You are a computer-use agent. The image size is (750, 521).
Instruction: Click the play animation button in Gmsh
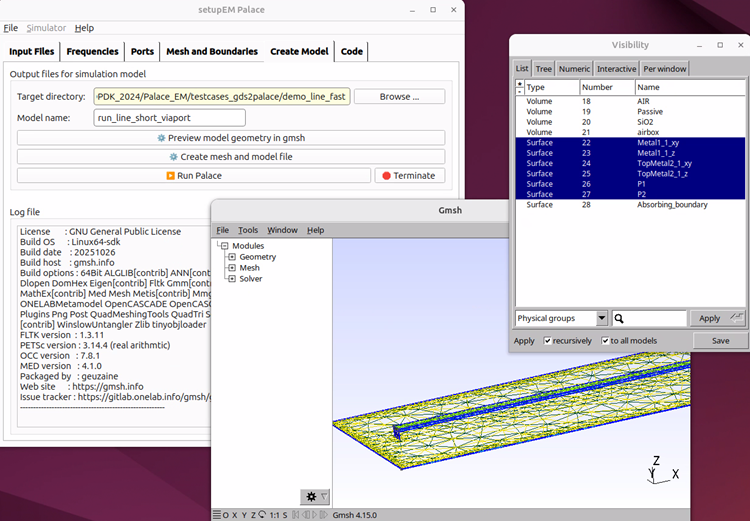coord(314,515)
